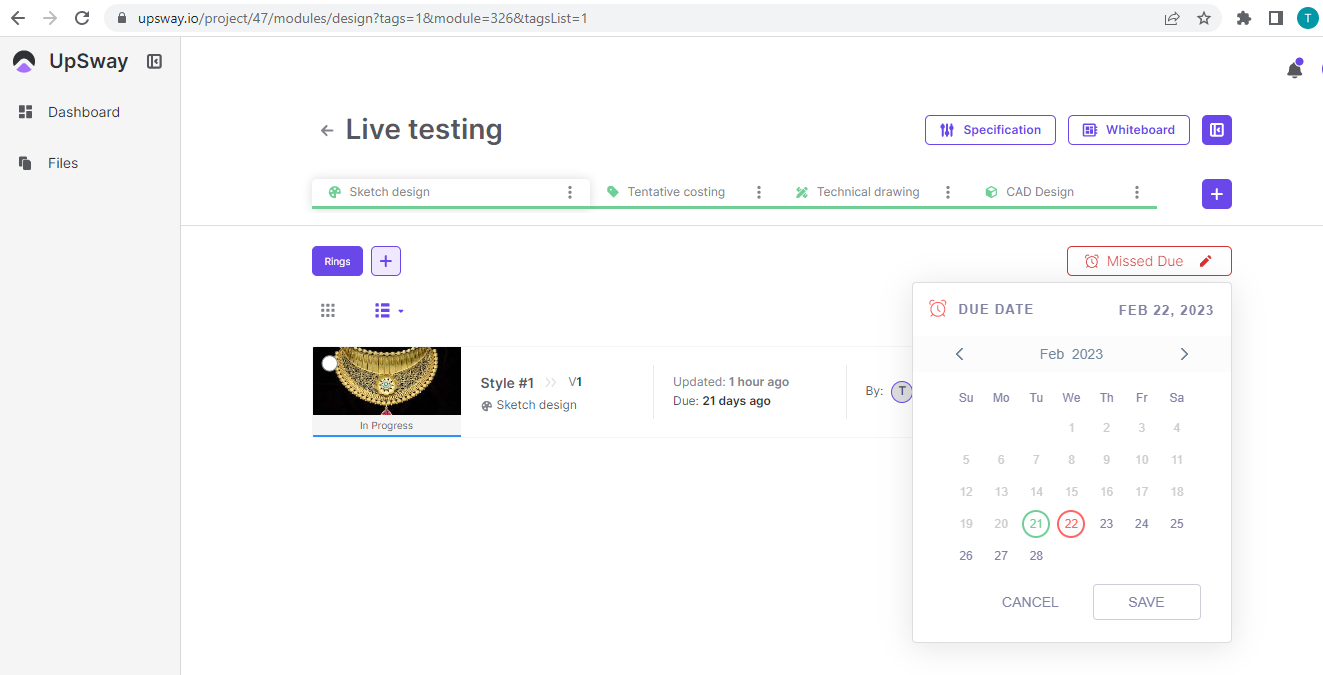Click the notification bell icon

(x=1294, y=70)
